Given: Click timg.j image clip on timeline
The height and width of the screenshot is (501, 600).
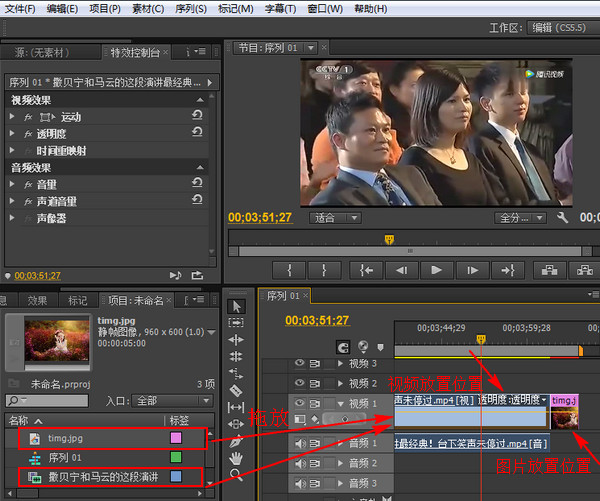Looking at the screenshot, I should 564,413.
